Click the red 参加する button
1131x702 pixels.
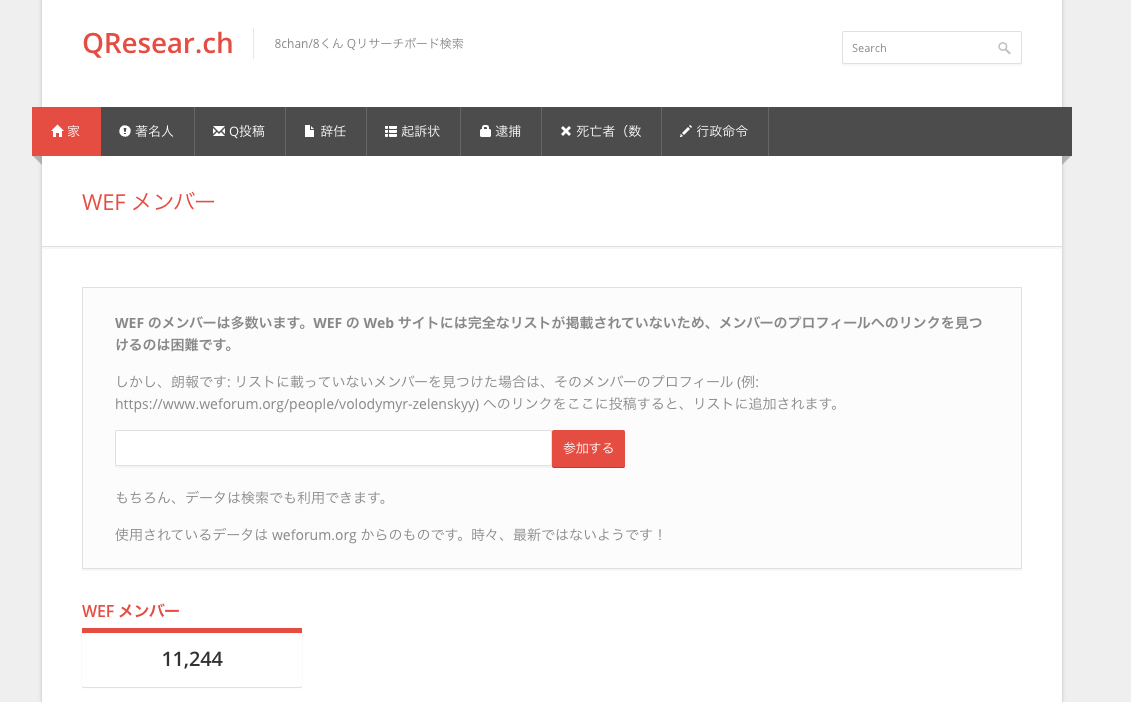pos(588,449)
